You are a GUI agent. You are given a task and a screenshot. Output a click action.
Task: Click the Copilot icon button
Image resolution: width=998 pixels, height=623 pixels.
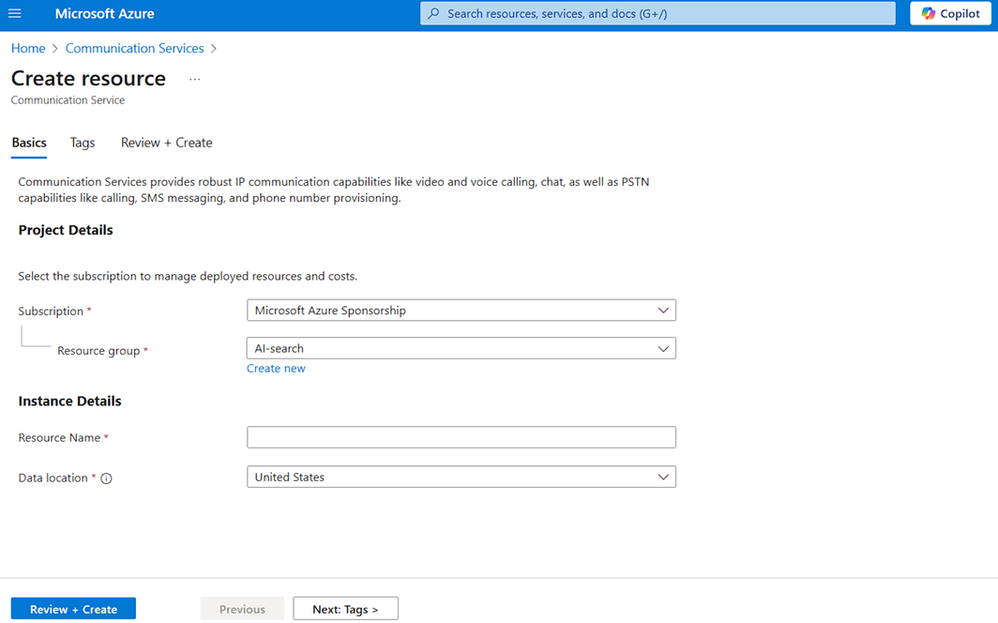pyautogui.click(x=950, y=13)
